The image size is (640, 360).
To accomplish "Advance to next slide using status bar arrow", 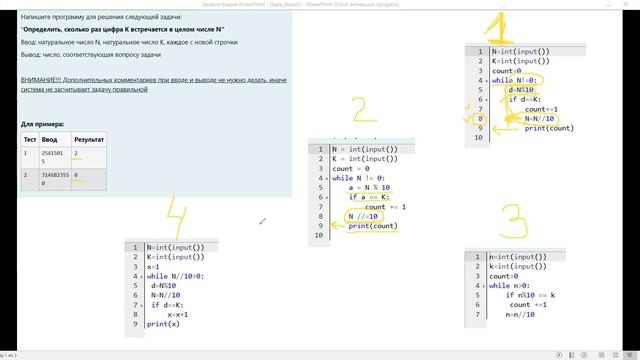I will pos(584,355).
